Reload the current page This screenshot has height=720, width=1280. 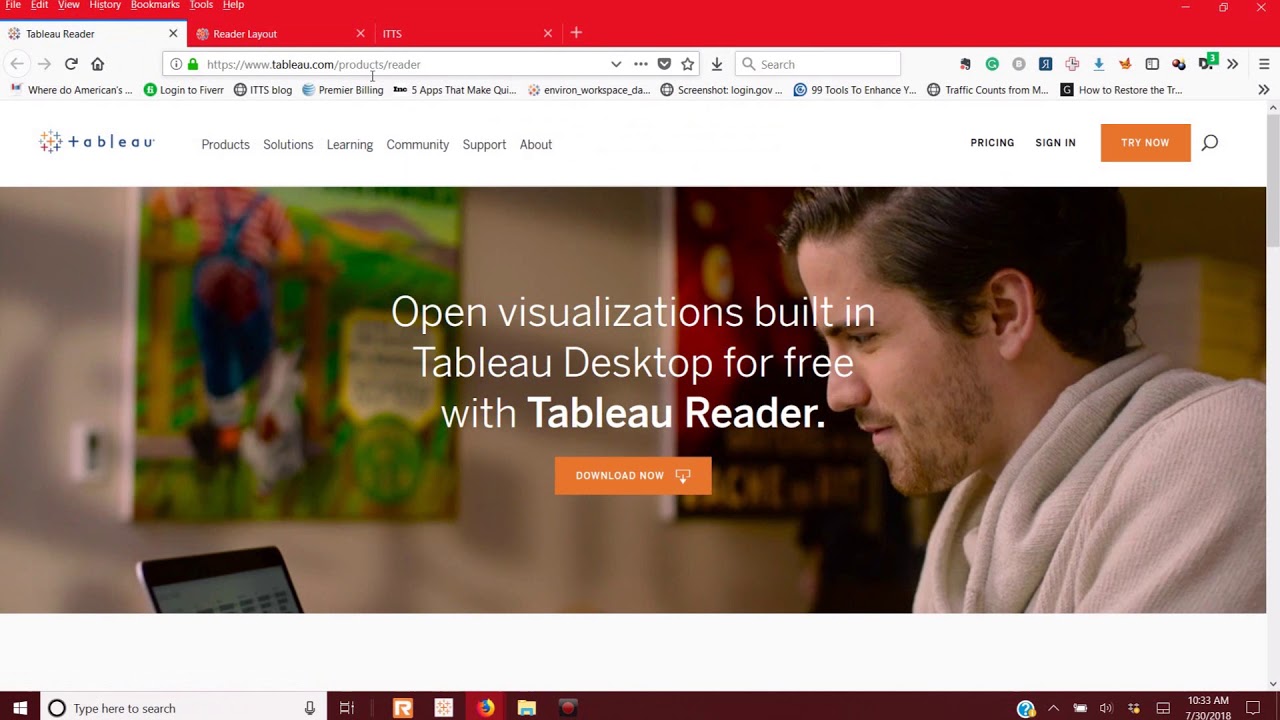tap(71, 64)
